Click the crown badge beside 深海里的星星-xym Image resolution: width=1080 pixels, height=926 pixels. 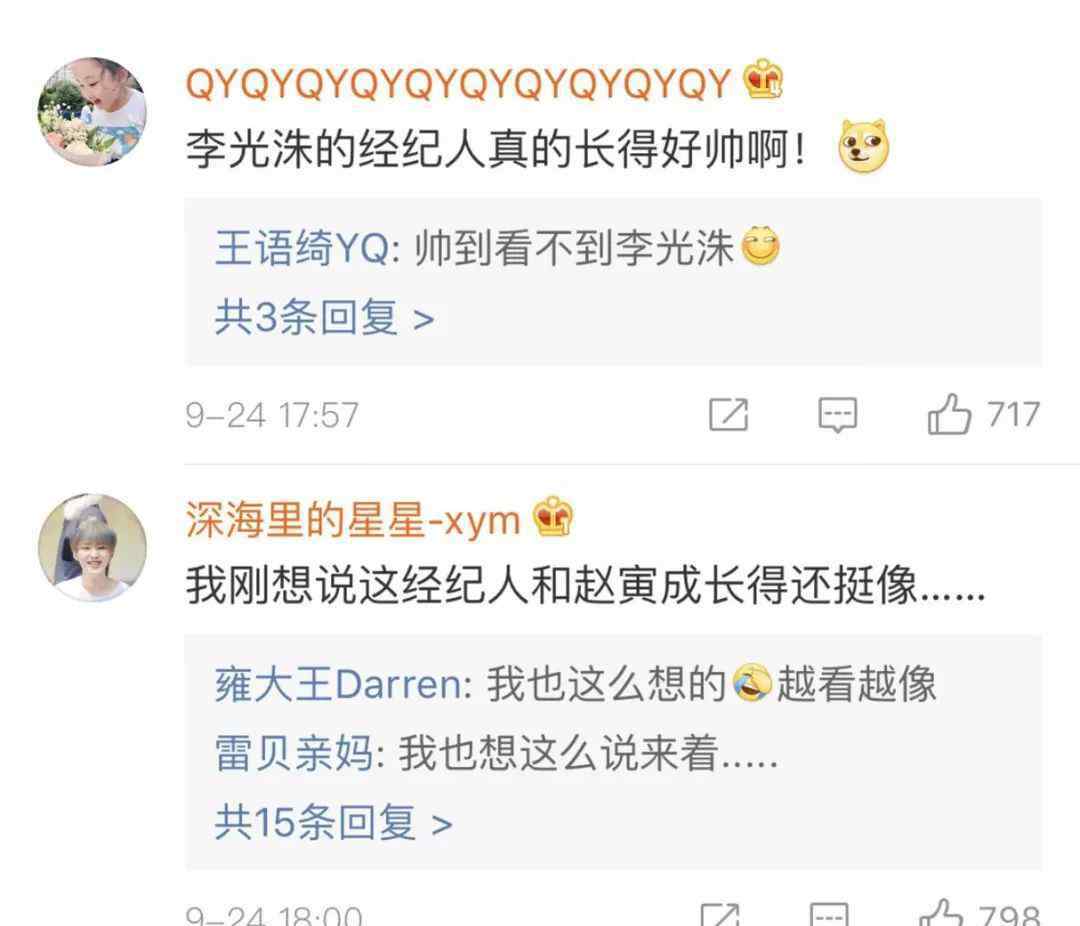(x=552, y=517)
